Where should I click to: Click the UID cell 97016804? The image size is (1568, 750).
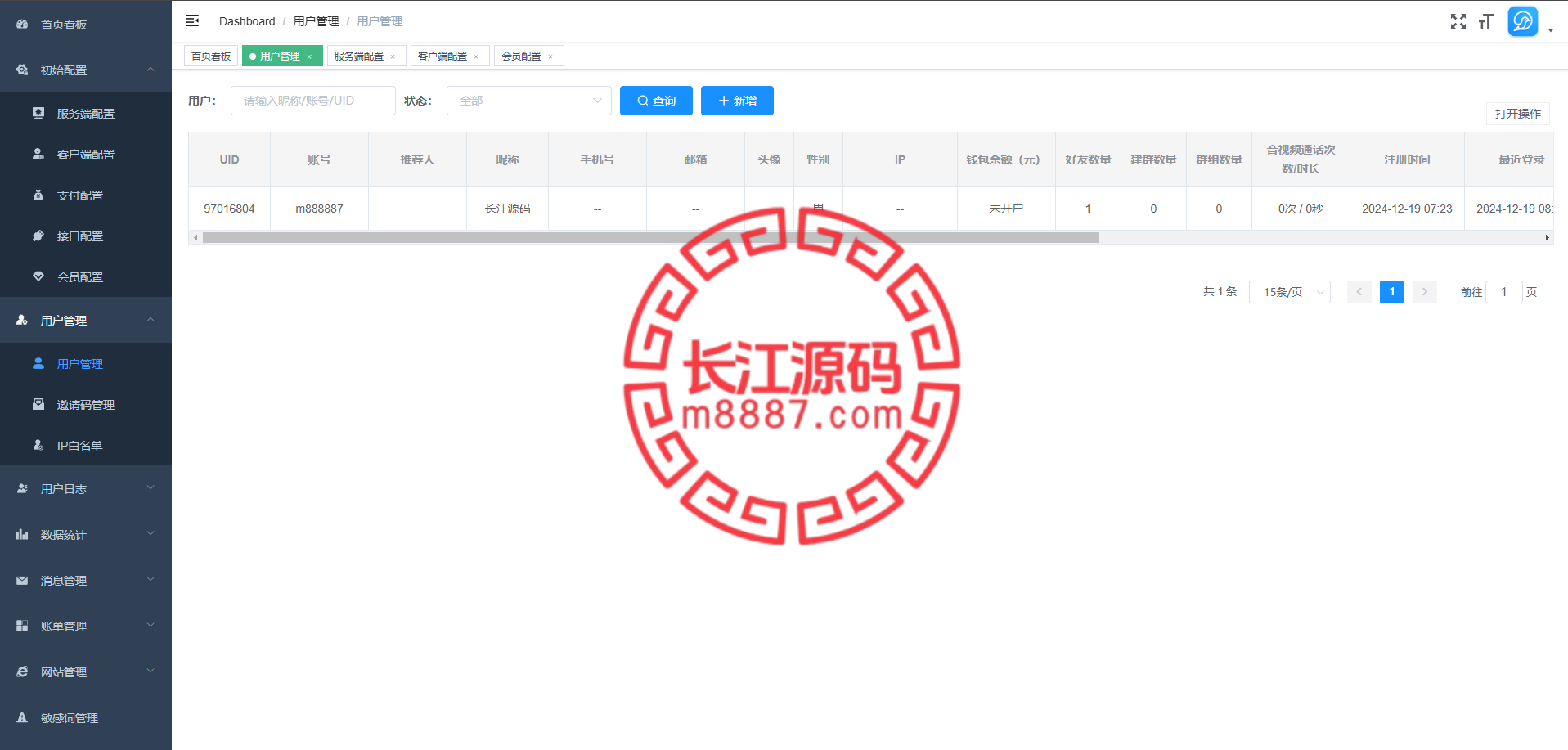click(x=229, y=209)
